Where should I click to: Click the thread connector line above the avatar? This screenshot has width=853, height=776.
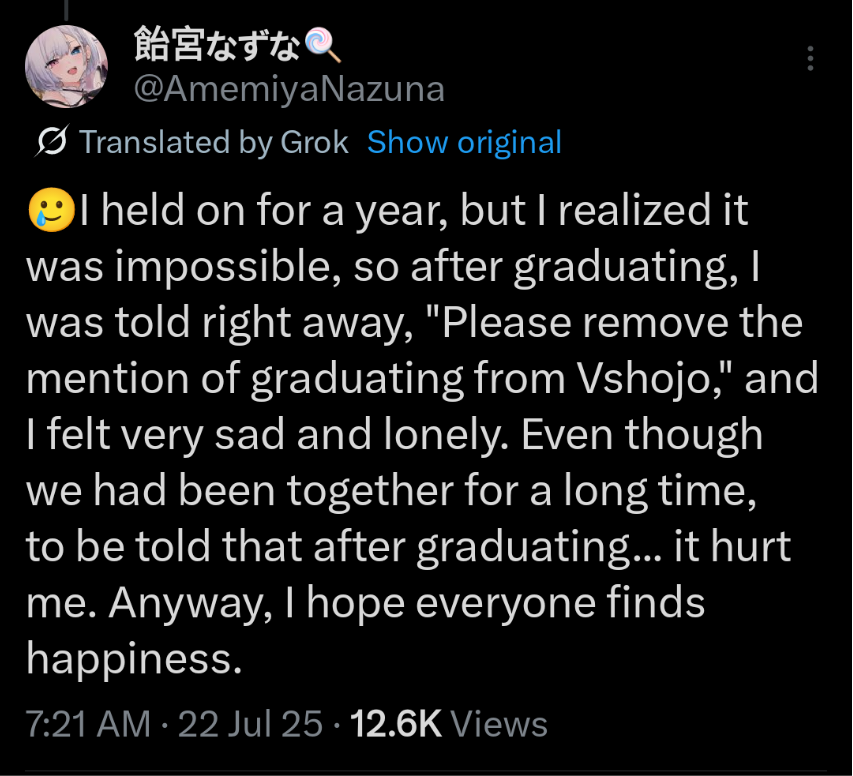click(66, 10)
